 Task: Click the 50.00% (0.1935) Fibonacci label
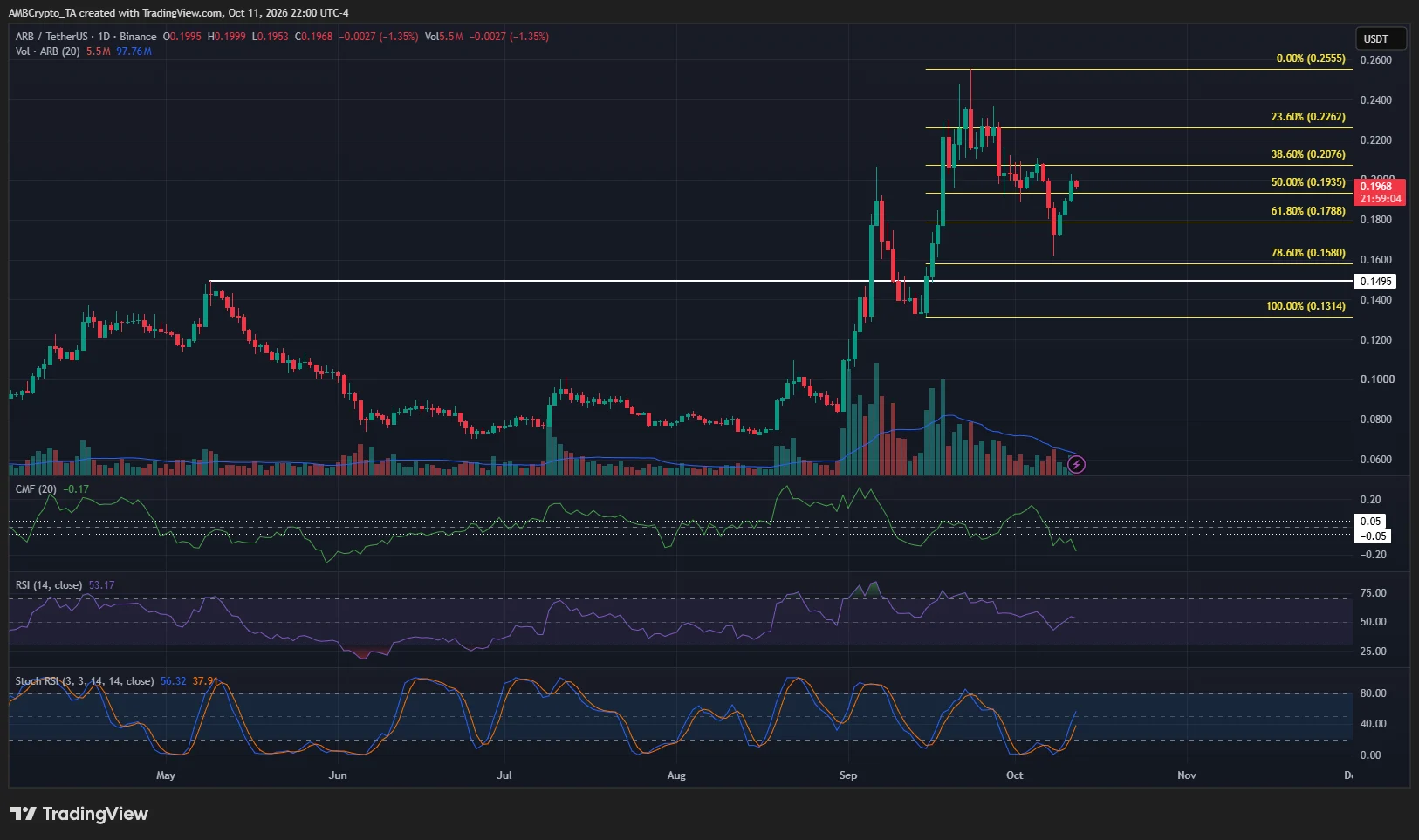tap(1308, 182)
